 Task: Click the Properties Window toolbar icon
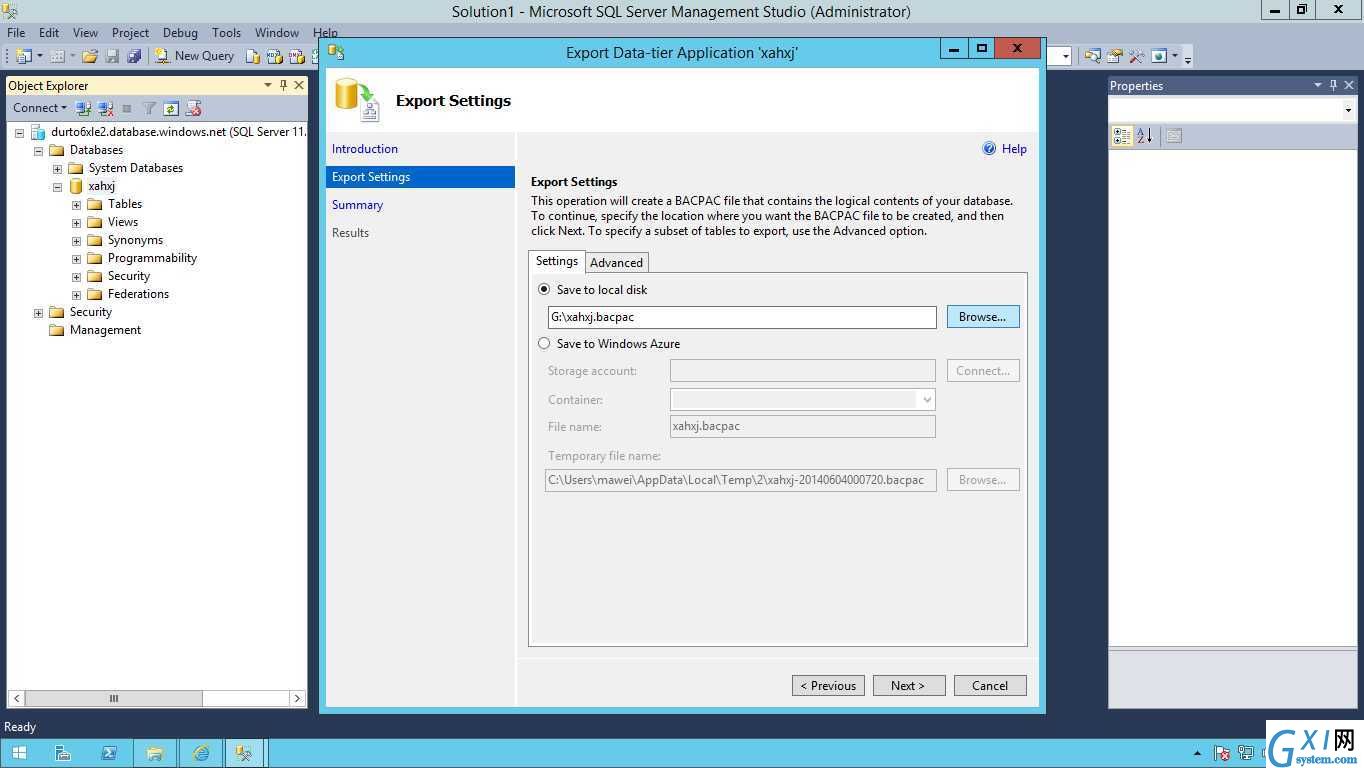tap(1114, 56)
